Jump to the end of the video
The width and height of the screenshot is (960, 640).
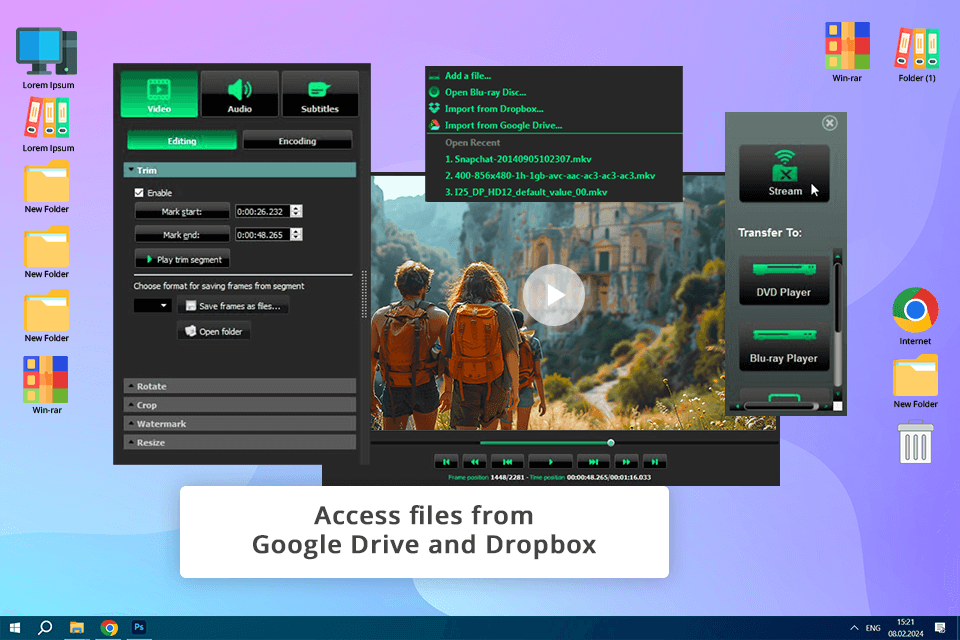point(654,462)
